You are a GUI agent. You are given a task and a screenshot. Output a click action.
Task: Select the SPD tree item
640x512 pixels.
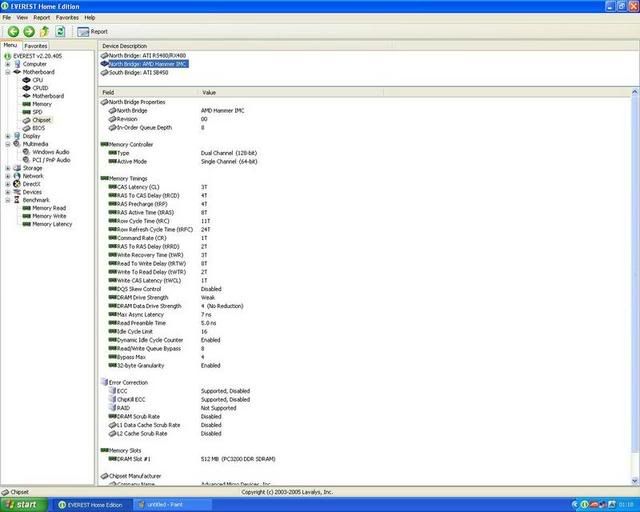tap(38, 112)
